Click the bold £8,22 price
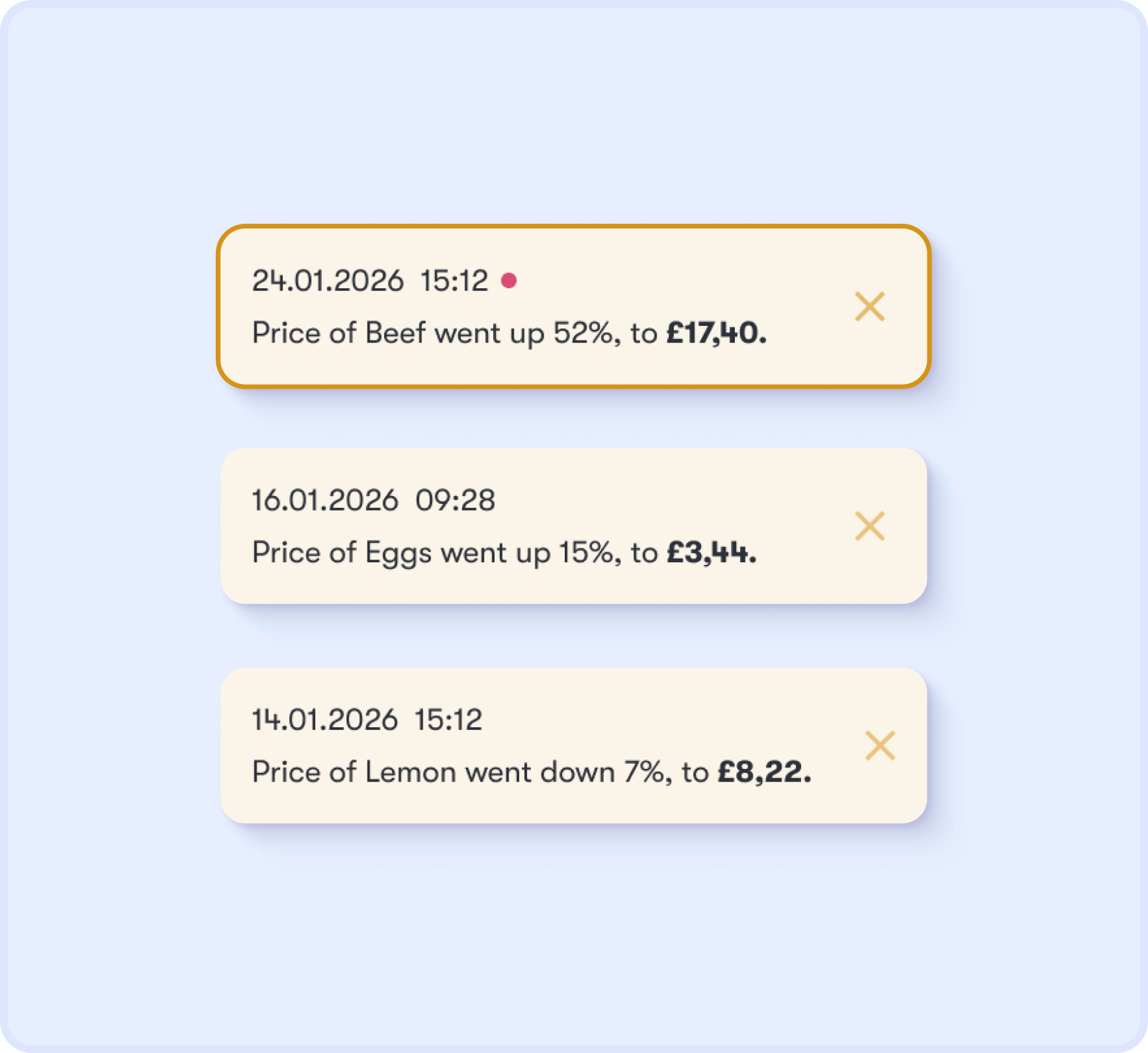This screenshot has height=1053, width=1148. coord(764,772)
